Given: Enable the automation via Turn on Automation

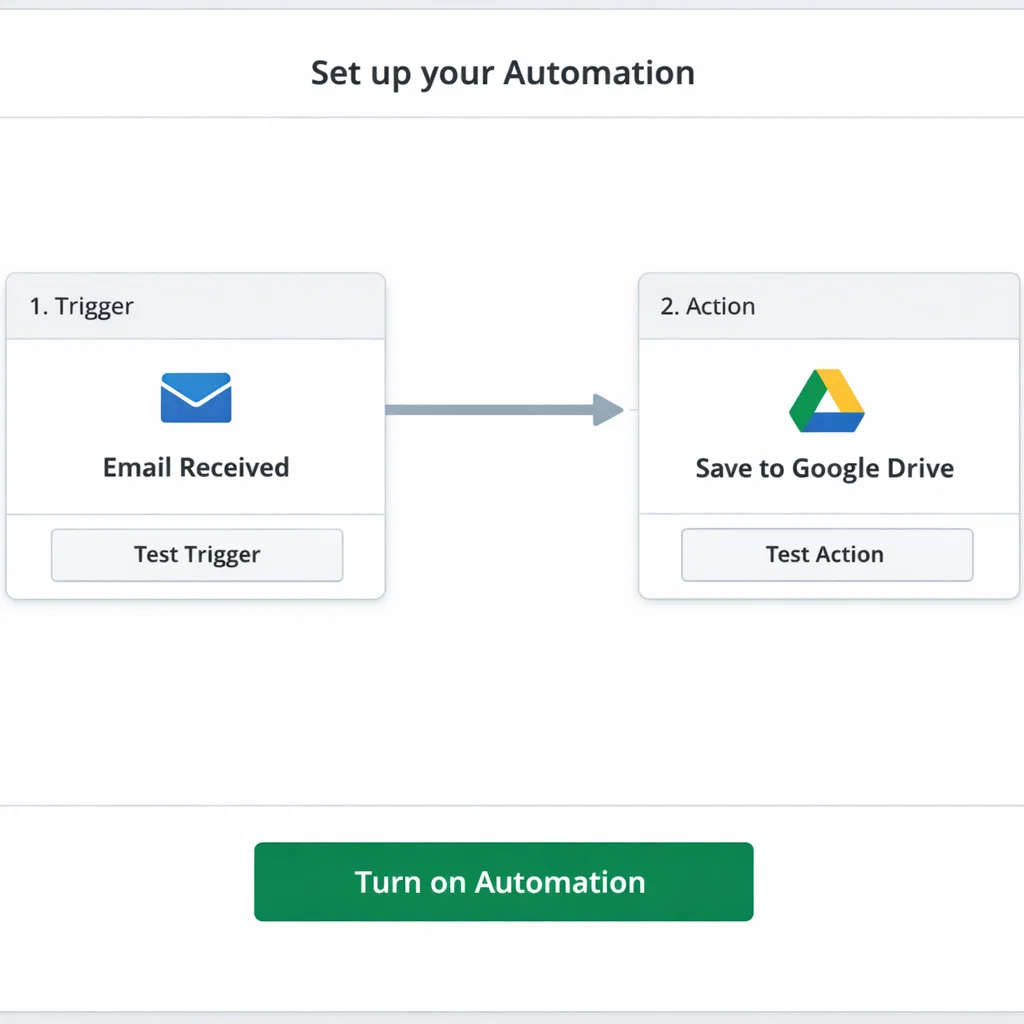Looking at the screenshot, I should point(503,881).
